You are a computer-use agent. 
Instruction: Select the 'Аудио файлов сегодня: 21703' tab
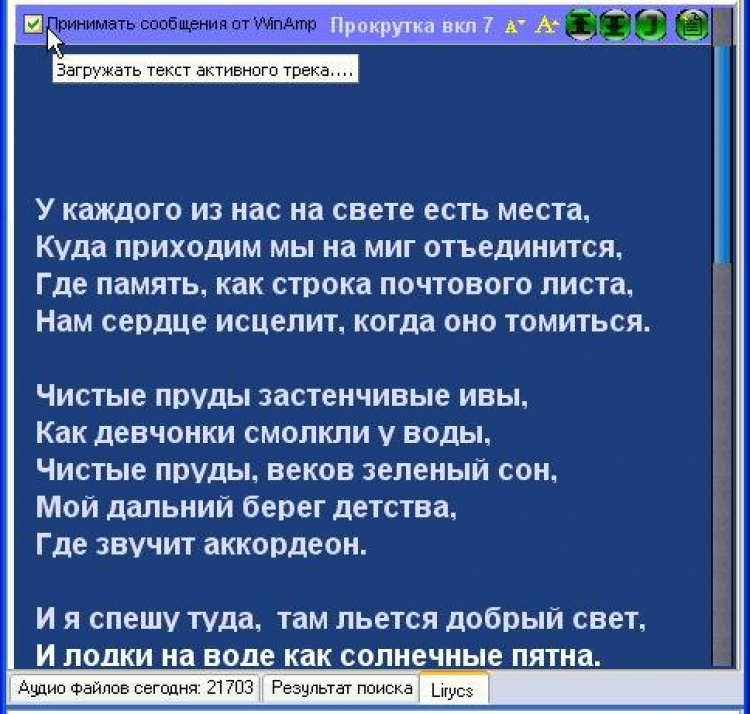click(x=135, y=688)
